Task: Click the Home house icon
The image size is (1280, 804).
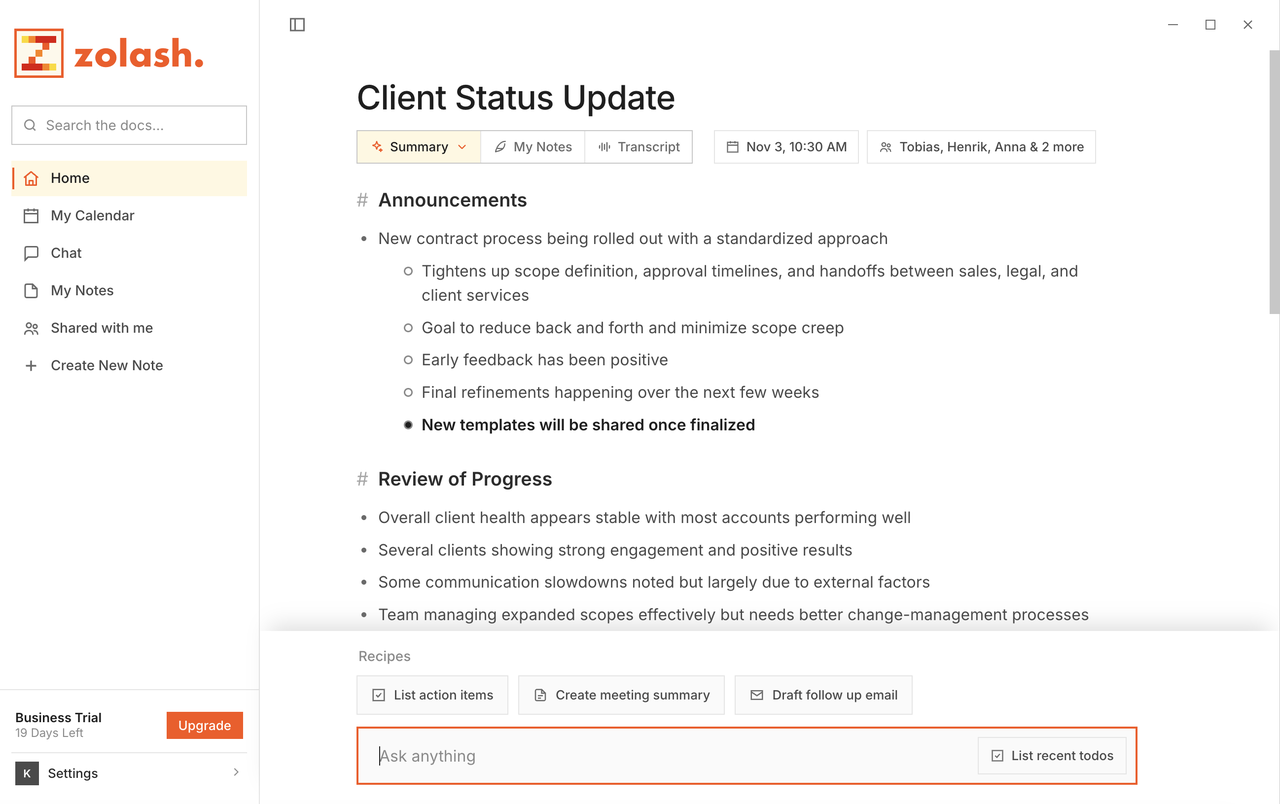Action: pos(31,179)
